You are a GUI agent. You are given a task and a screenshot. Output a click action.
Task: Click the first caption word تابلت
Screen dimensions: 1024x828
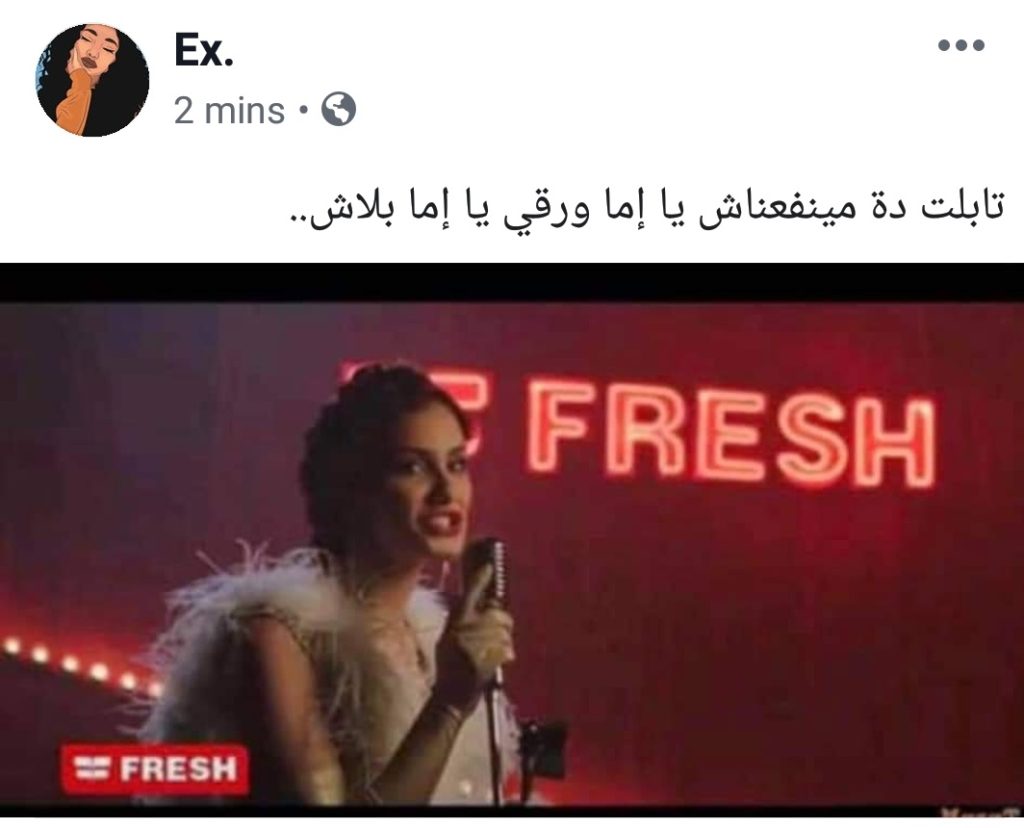click(963, 210)
